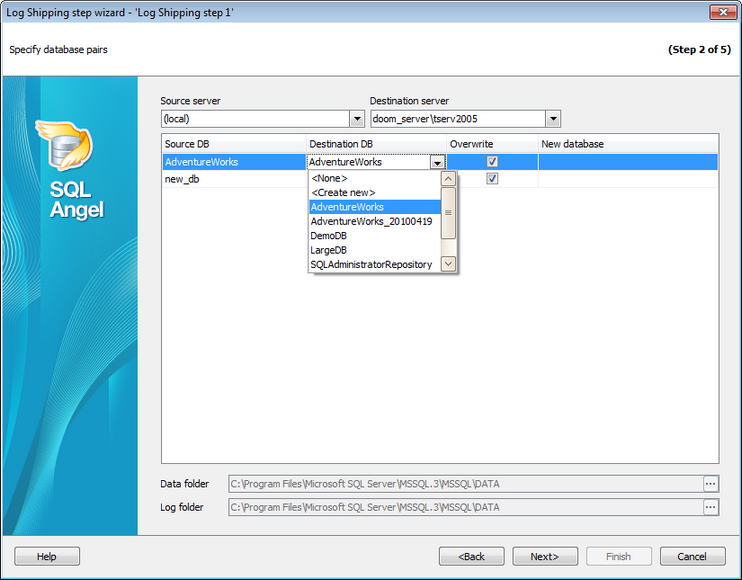Click the Overwrite column header
Screen dimensions: 742x580
[492, 144]
